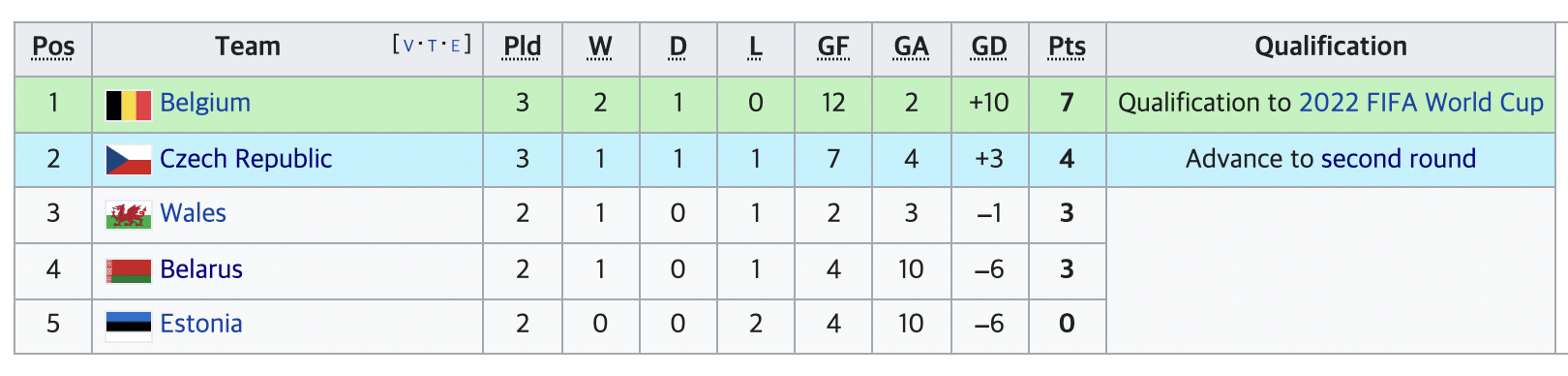Click the GF column header abbreviation
The width and height of the screenshot is (1568, 376).
(833, 47)
